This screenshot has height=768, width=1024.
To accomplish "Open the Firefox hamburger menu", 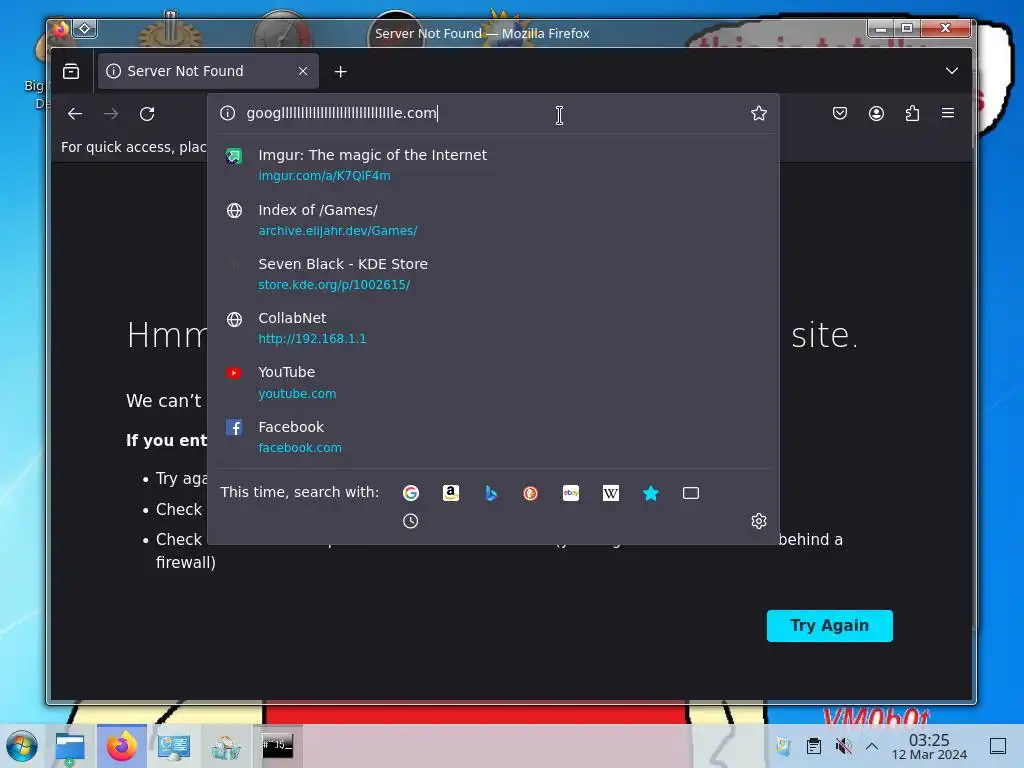I will coord(948,113).
